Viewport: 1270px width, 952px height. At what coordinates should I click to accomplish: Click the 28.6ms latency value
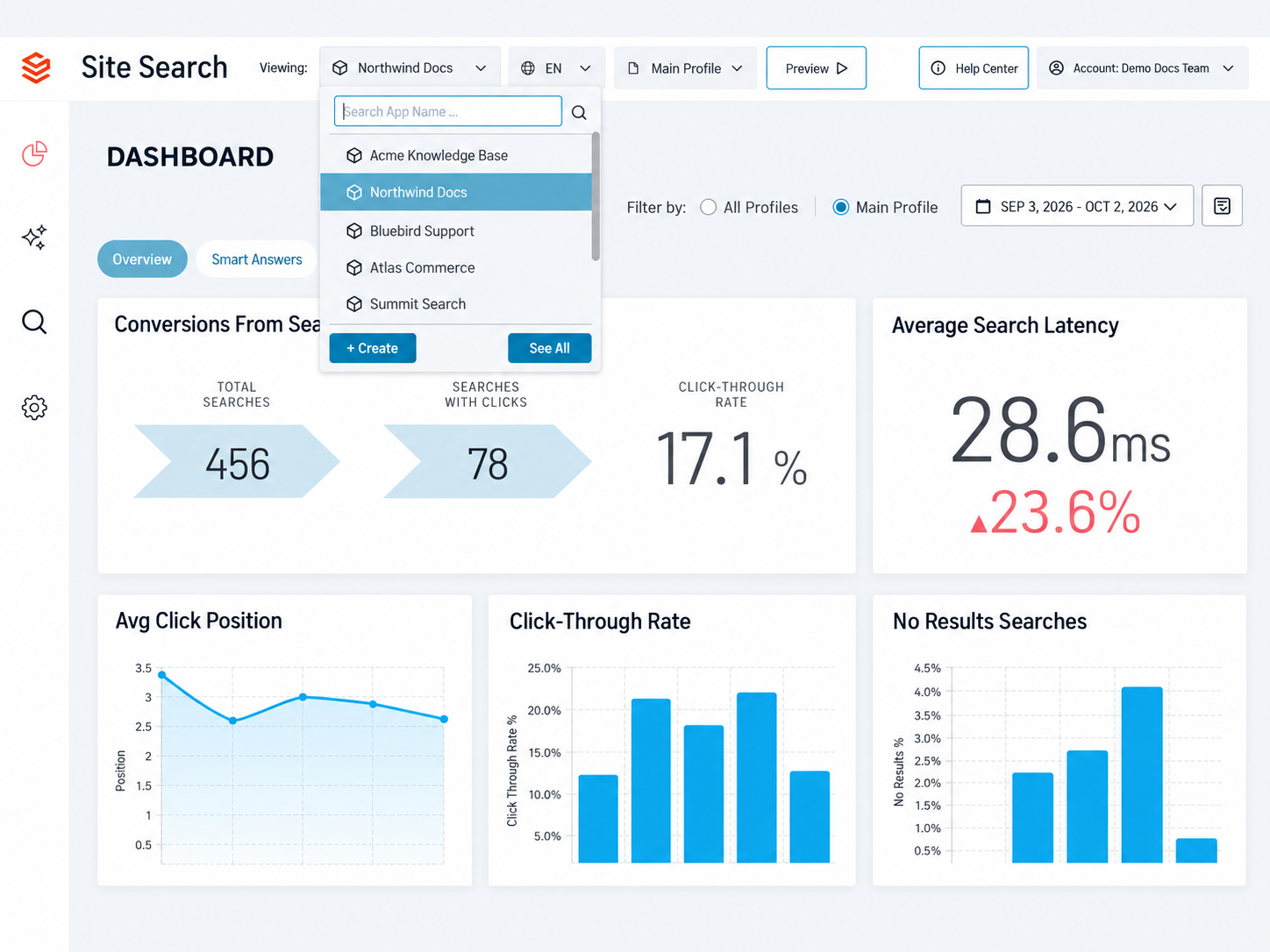(1060, 431)
